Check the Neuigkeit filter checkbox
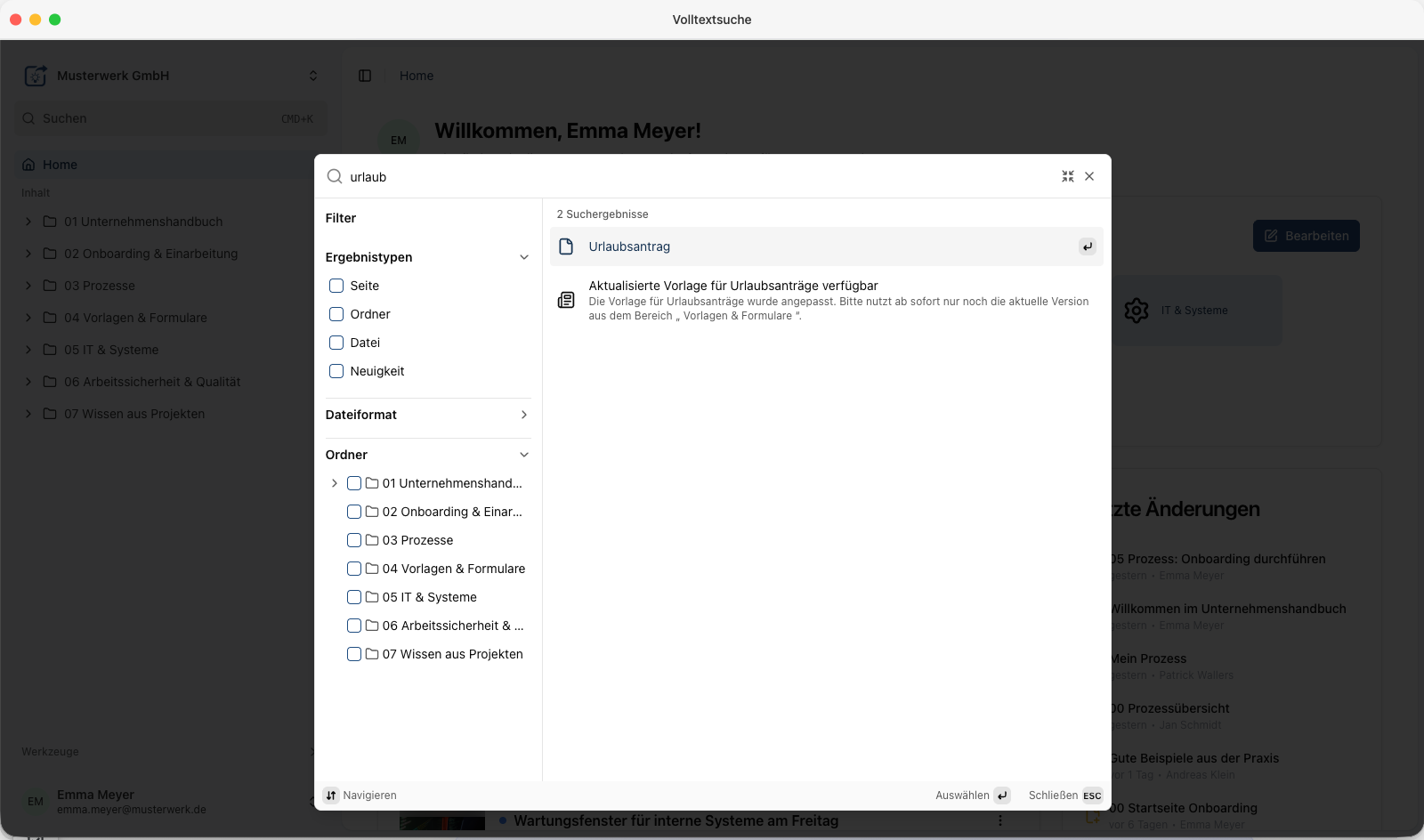 tap(336, 371)
